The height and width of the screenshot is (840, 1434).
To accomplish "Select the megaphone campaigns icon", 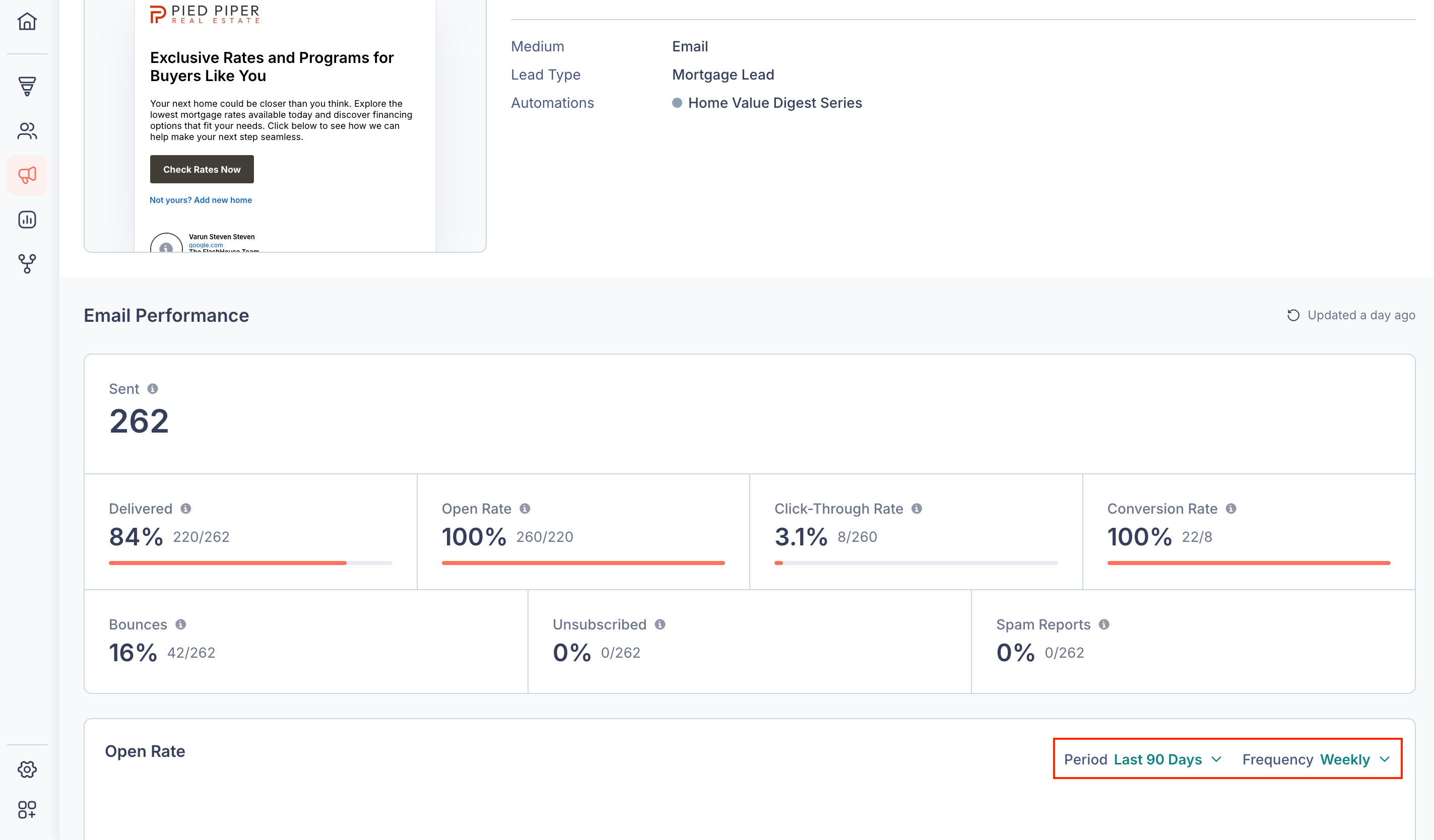I will pyautogui.click(x=27, y=175).
